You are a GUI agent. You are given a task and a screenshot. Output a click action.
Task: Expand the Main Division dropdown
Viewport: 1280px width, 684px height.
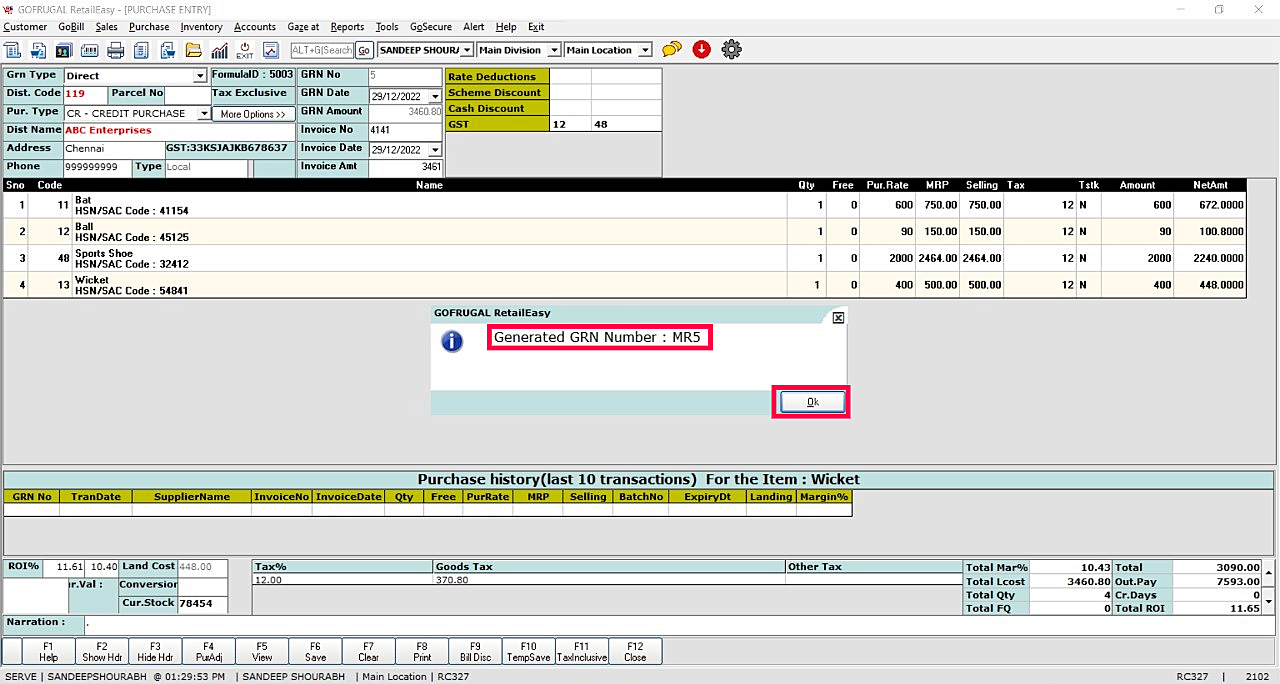pyautogui.click(x=551, y=50)
